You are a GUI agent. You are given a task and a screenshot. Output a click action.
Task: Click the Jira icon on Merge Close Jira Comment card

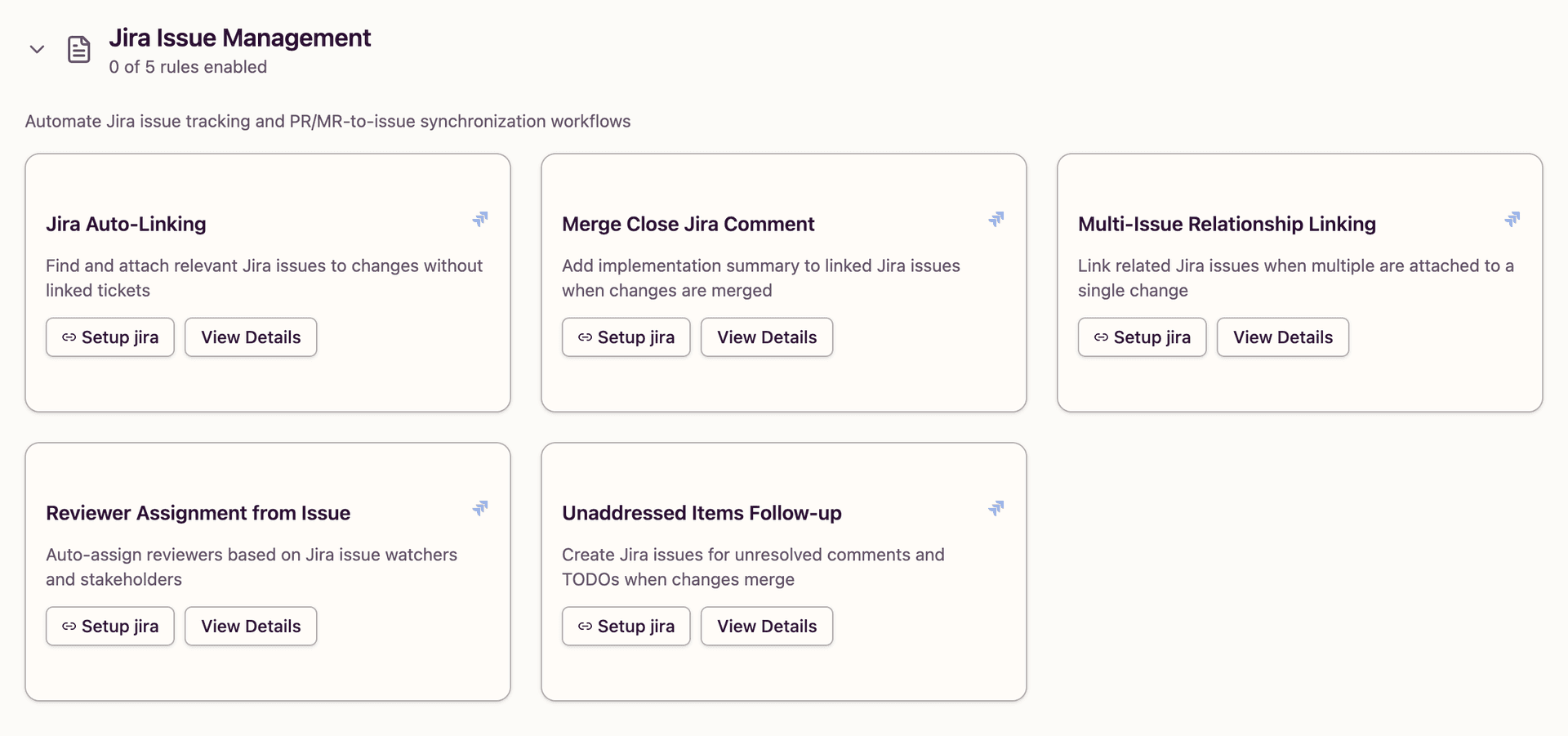point(997,219)
